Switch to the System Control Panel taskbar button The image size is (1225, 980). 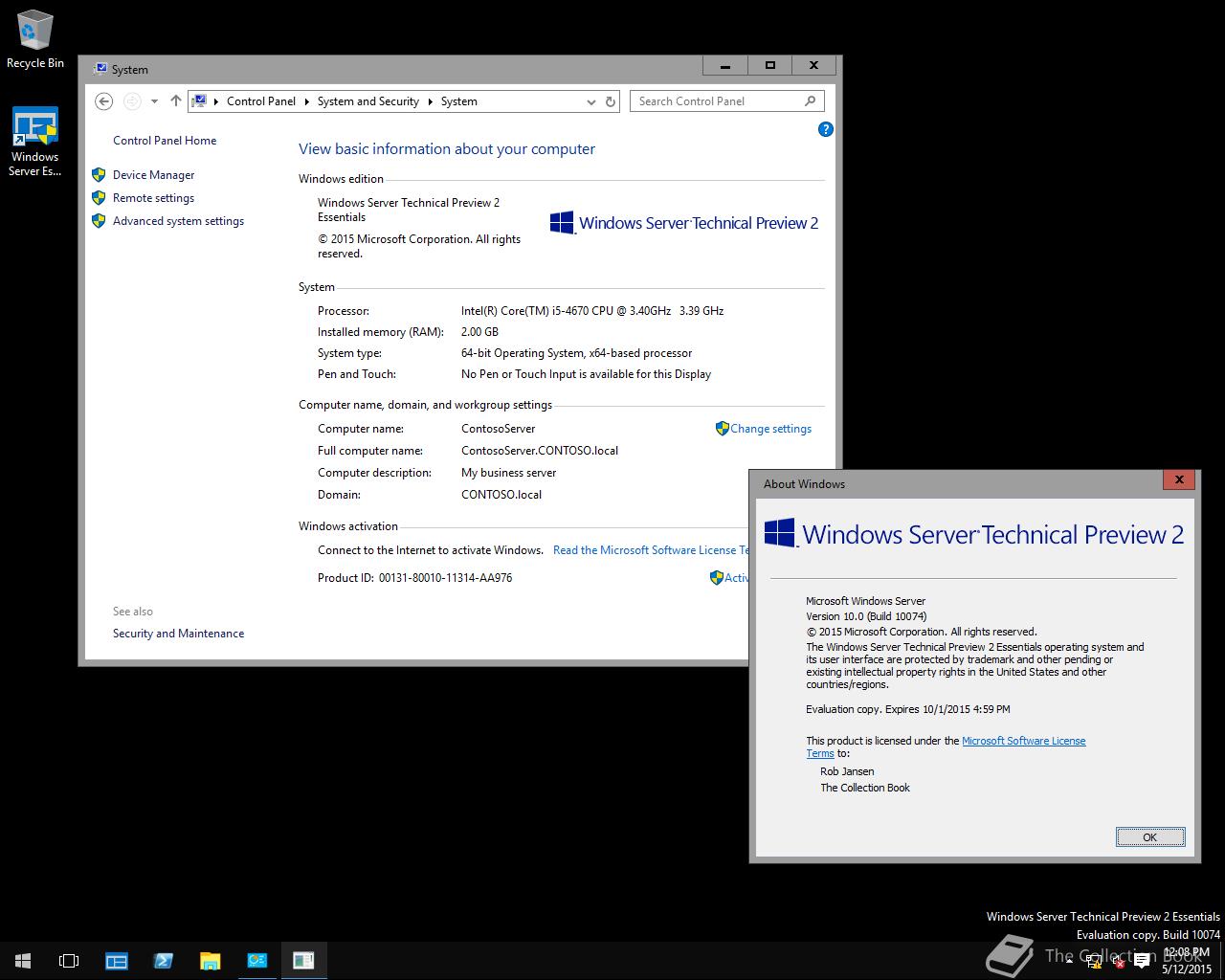click(256, 961)
